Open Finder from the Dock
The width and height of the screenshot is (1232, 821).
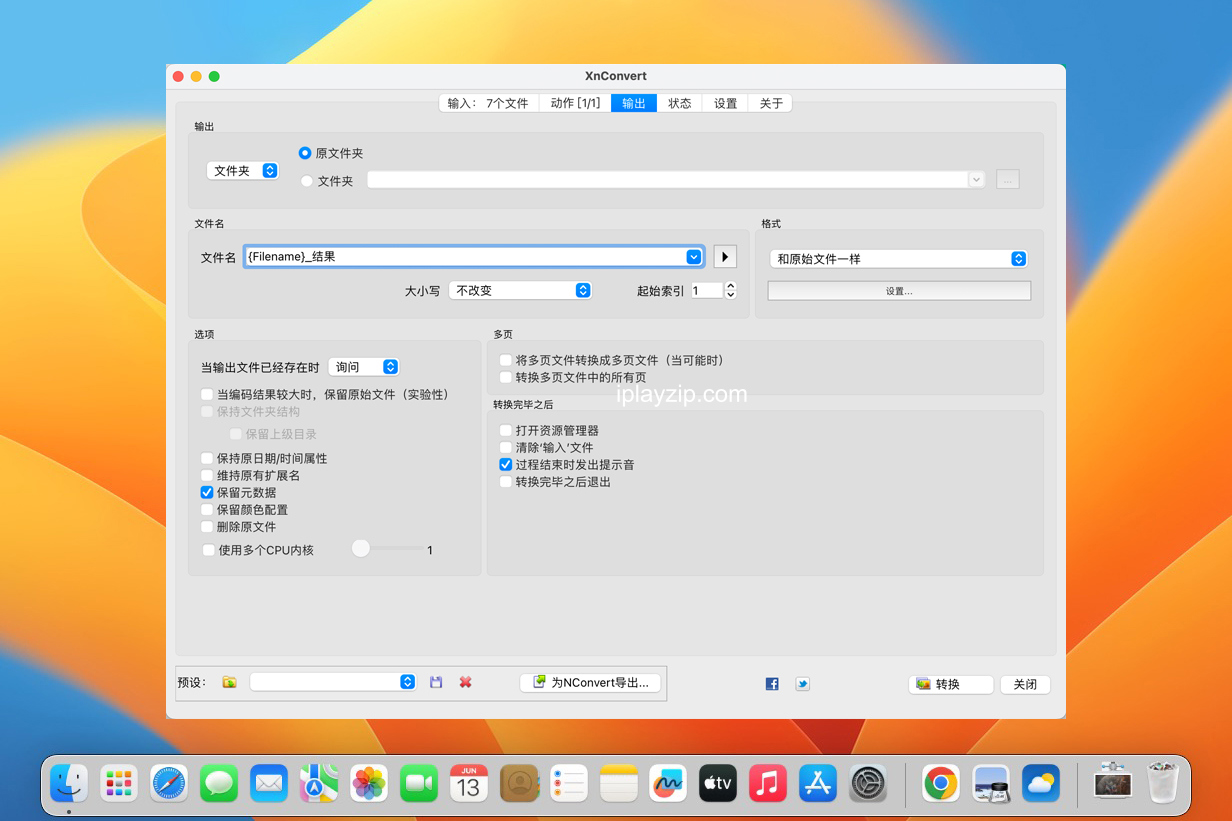pos(69,783)
